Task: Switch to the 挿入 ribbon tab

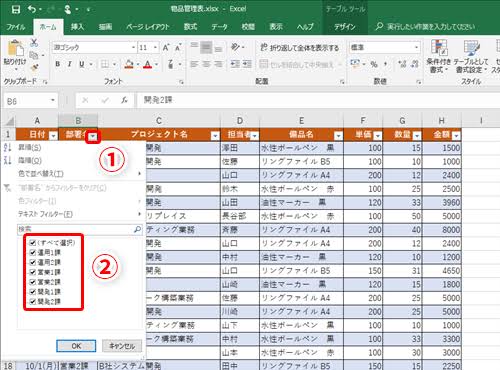Action: tap(77, 27)
